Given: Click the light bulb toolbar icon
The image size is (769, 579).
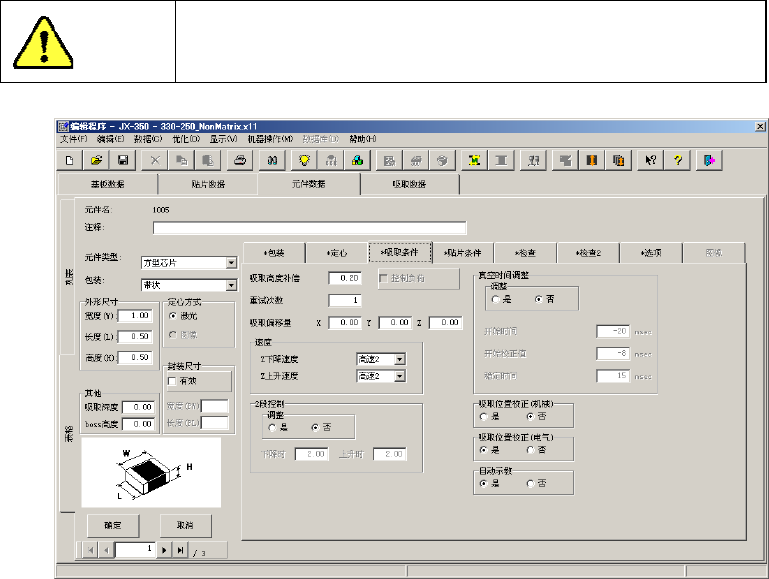Looking at the screenshot, I should click(x=304, y=160).
